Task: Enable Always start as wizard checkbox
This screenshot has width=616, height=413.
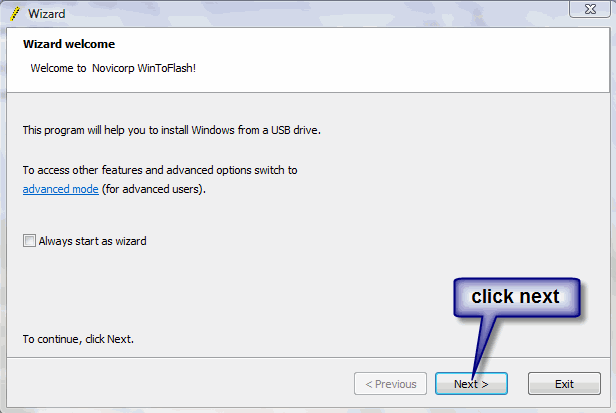Action: 29,240
